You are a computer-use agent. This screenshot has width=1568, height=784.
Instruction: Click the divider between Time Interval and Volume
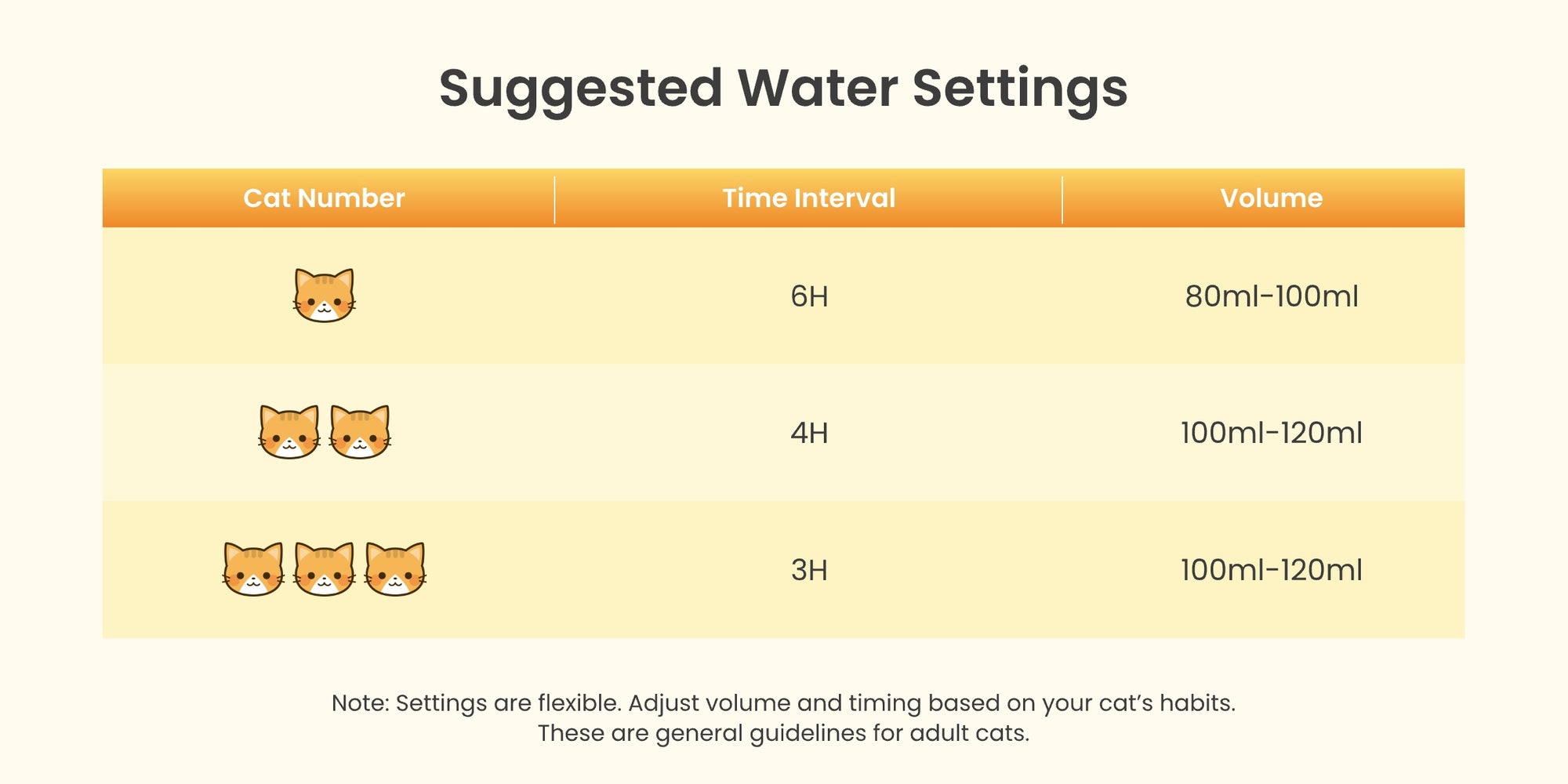pos(1062,200)
